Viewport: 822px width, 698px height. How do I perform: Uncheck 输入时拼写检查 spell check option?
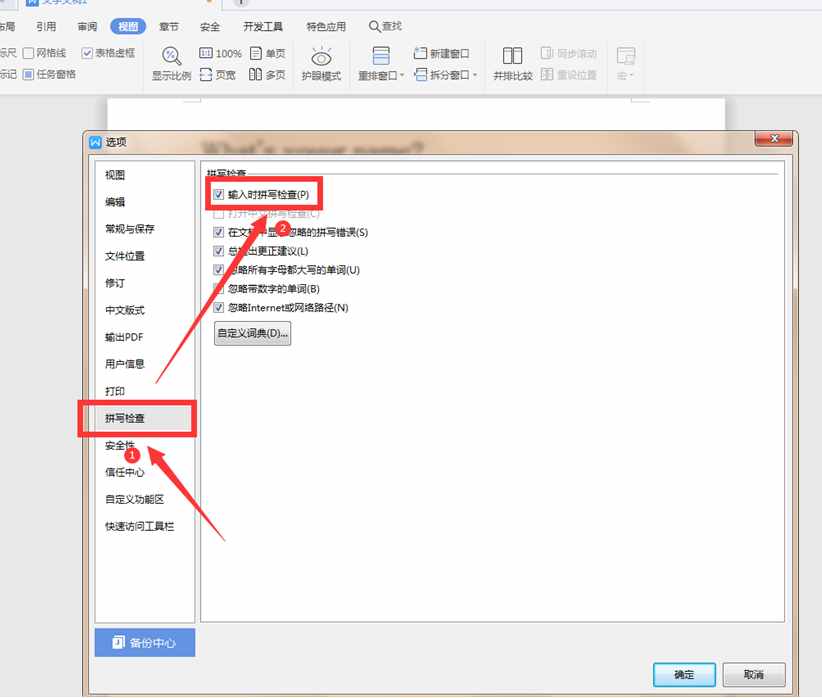[x=218, y=194]
